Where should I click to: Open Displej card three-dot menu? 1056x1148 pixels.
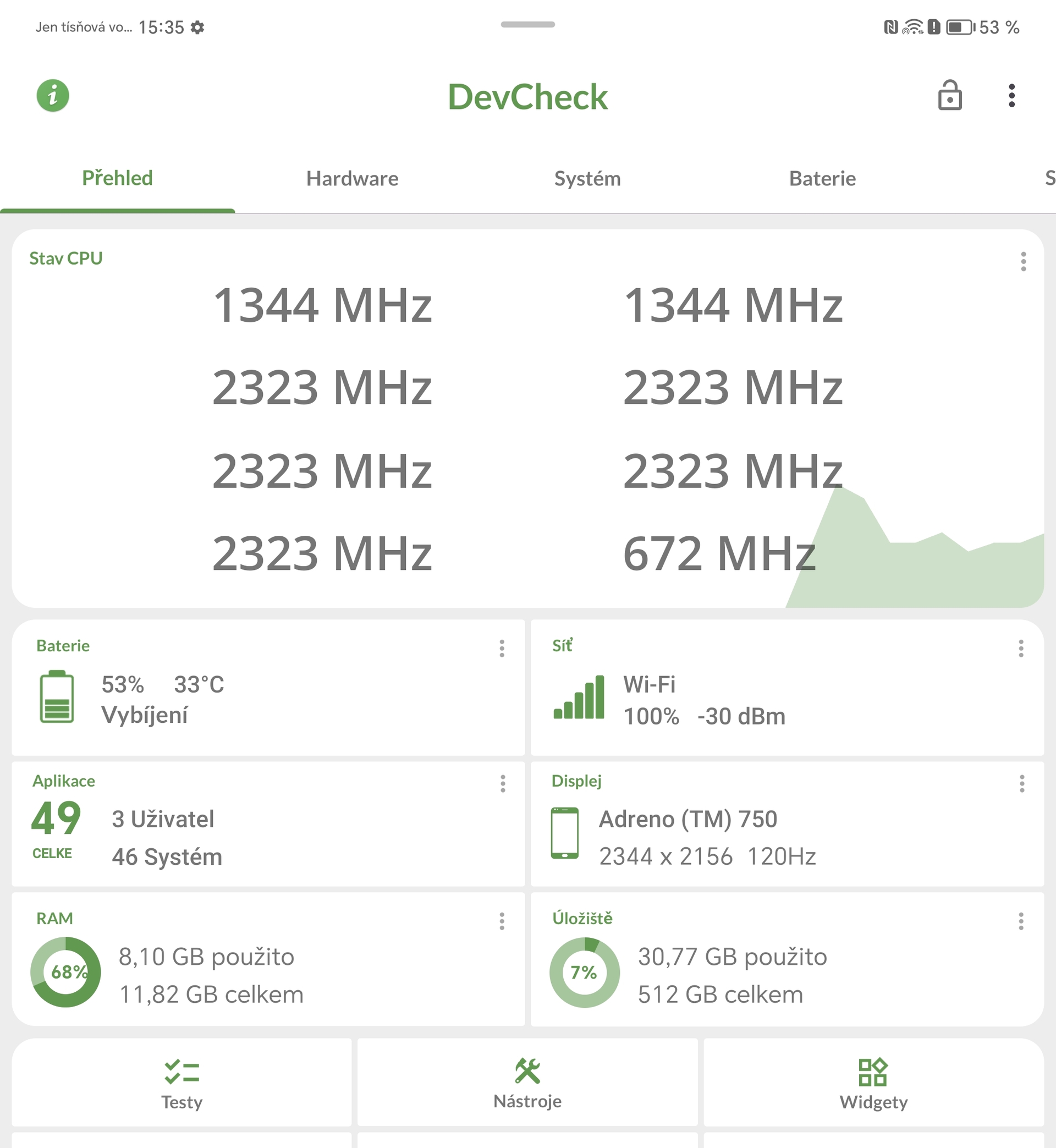click(x=1022, y=783)
